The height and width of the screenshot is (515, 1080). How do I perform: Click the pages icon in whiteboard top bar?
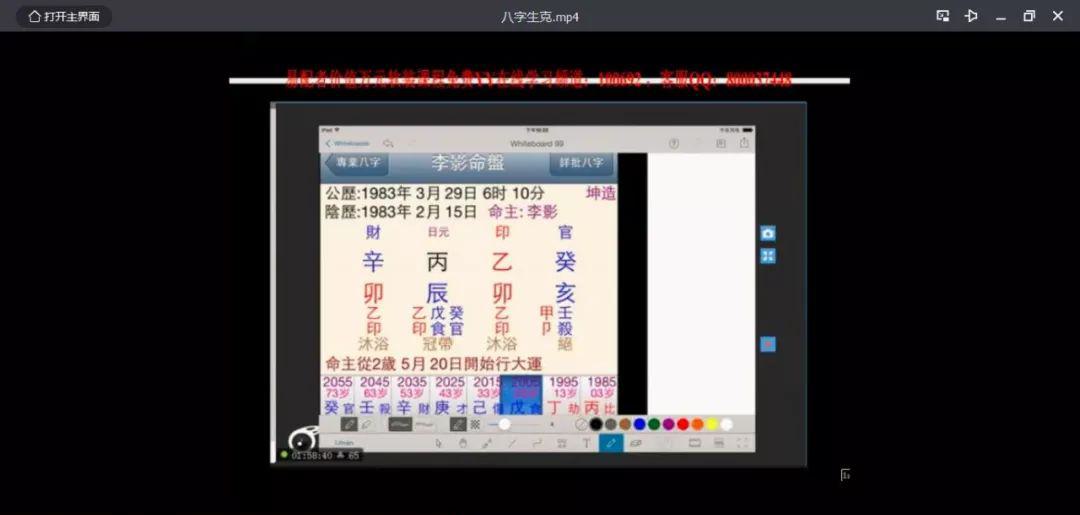(x=721, y=143)
